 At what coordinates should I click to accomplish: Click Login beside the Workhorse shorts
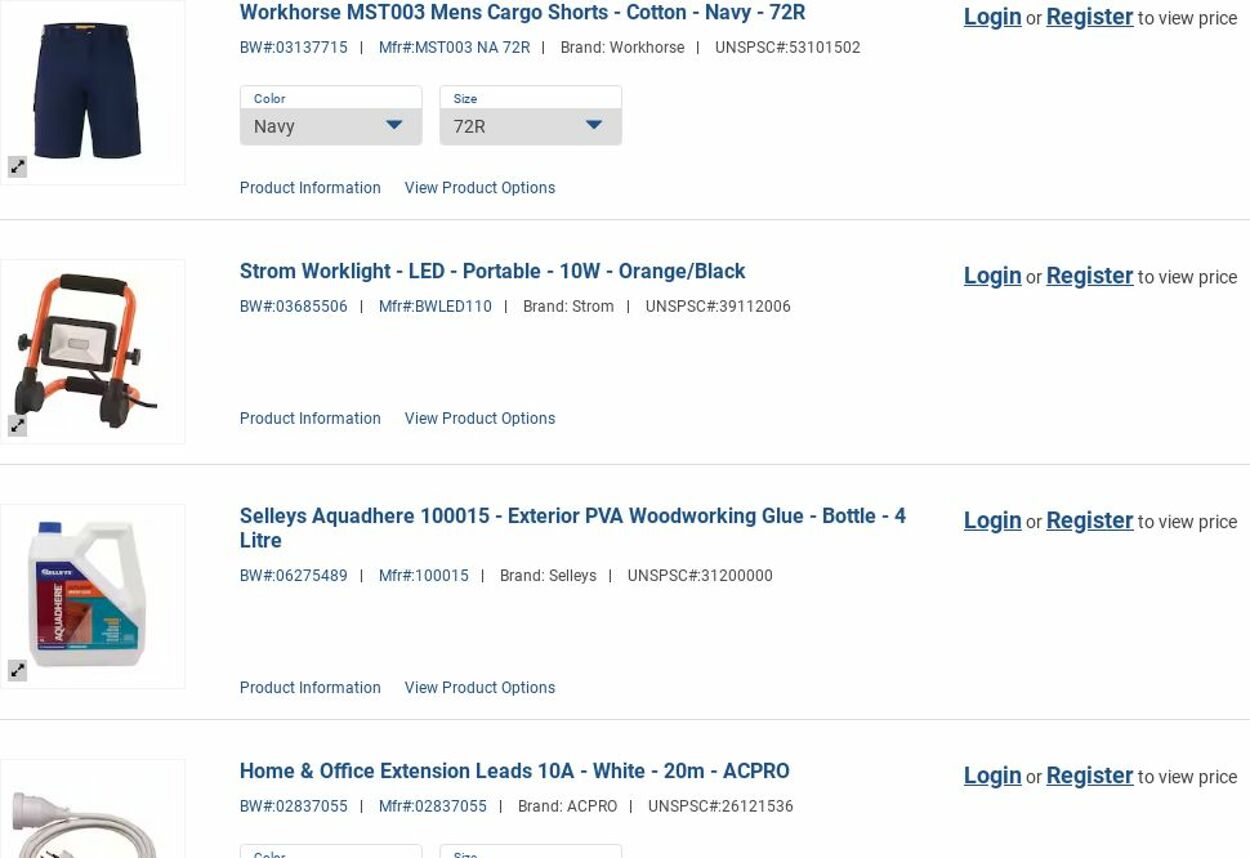tap(992, 17)
